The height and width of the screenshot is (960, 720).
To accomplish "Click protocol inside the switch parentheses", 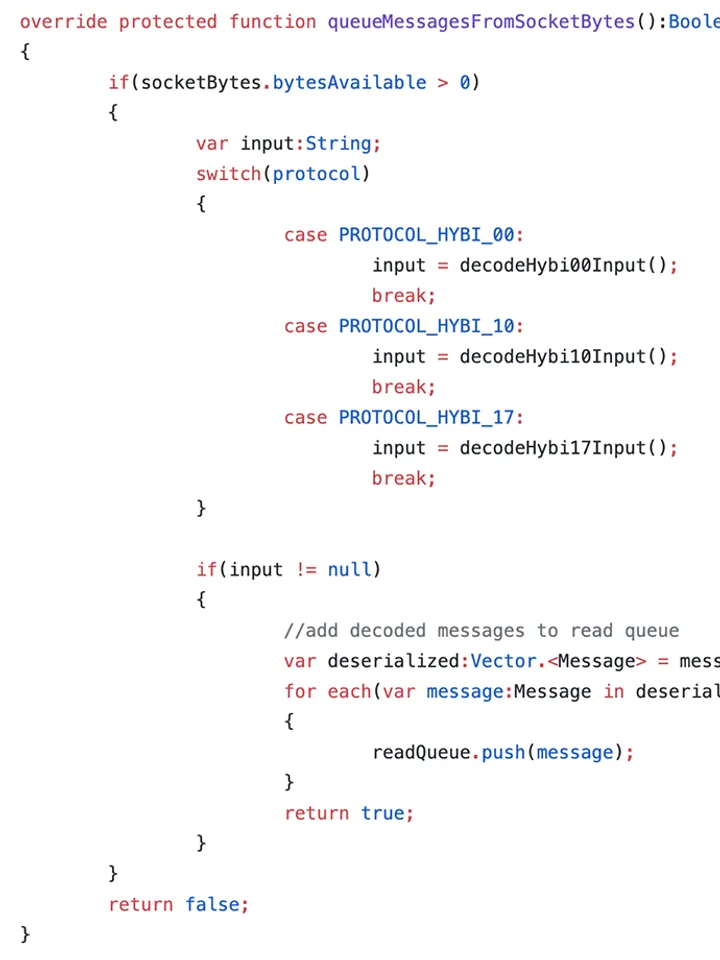I will (316, 174).
